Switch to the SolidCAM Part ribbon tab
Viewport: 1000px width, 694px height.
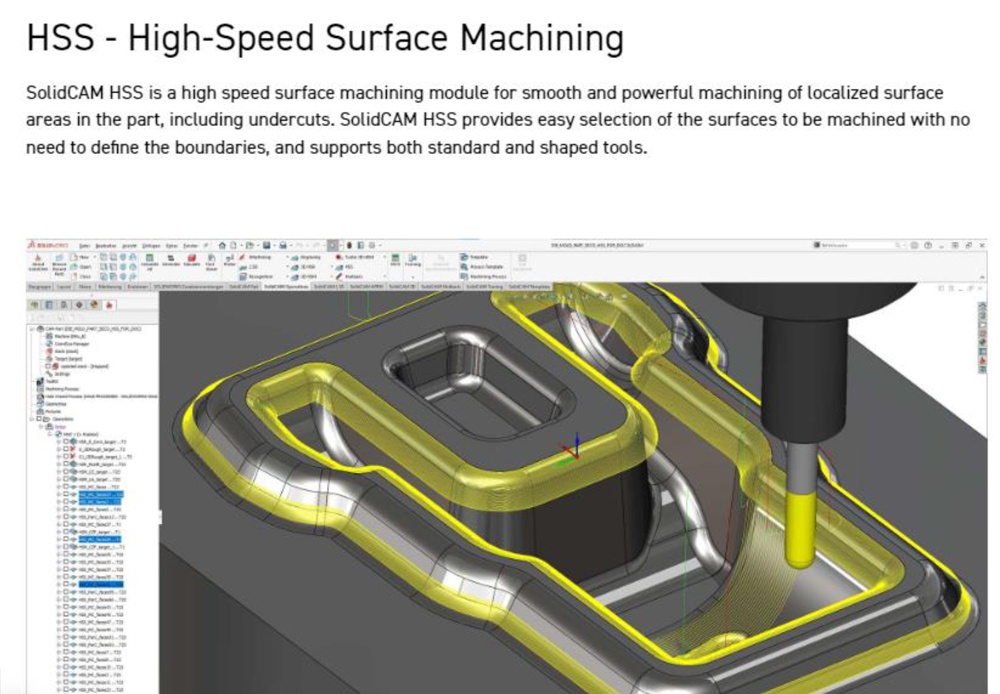click(x=244, y=287)
